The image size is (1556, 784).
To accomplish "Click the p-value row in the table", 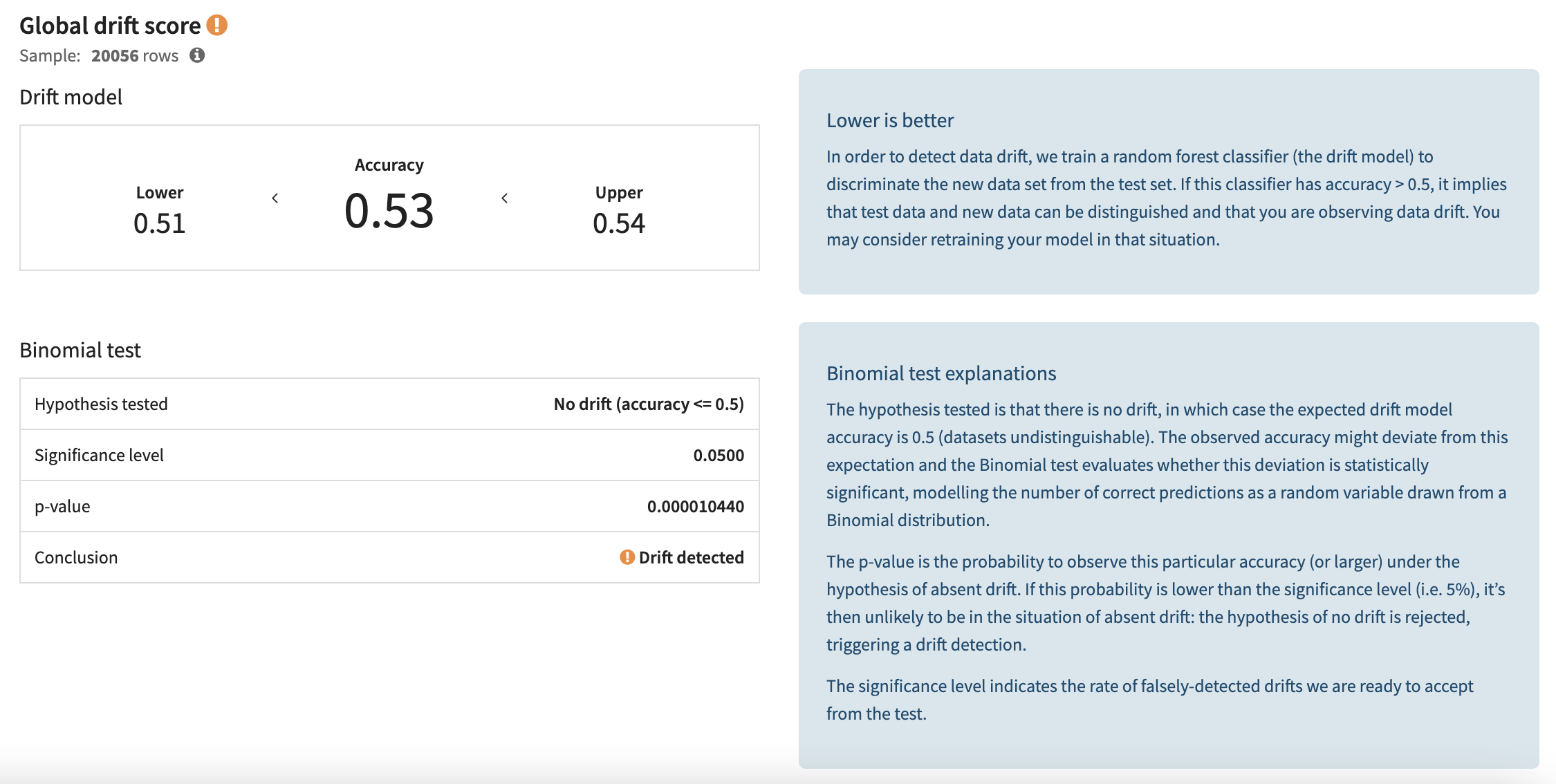I will click(390, 506).
